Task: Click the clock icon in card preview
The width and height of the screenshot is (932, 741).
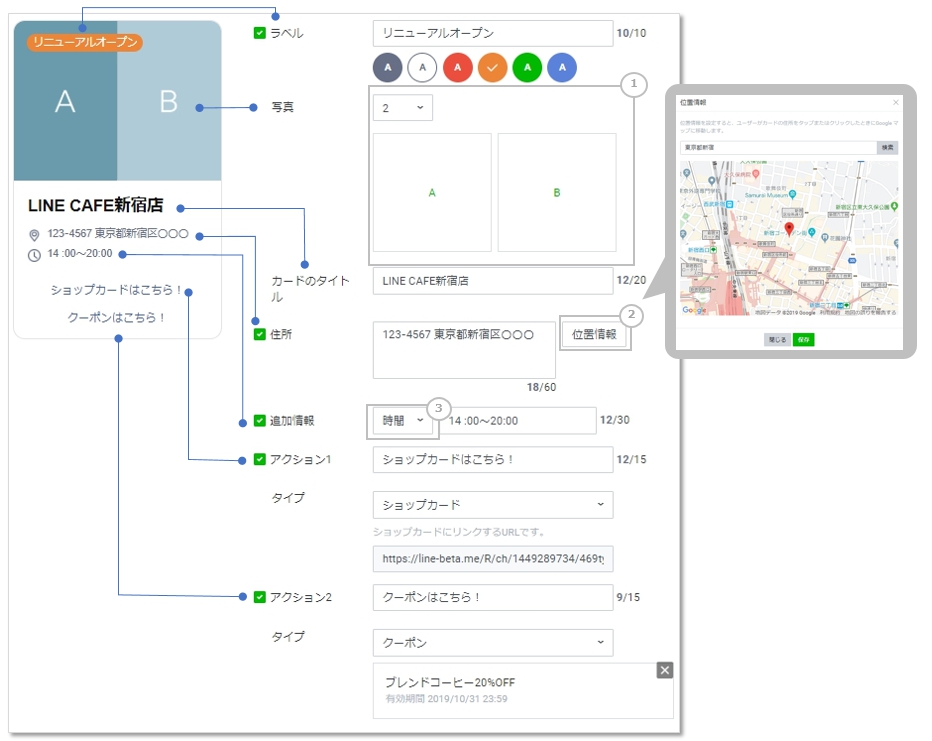Action: click(34, 254)
